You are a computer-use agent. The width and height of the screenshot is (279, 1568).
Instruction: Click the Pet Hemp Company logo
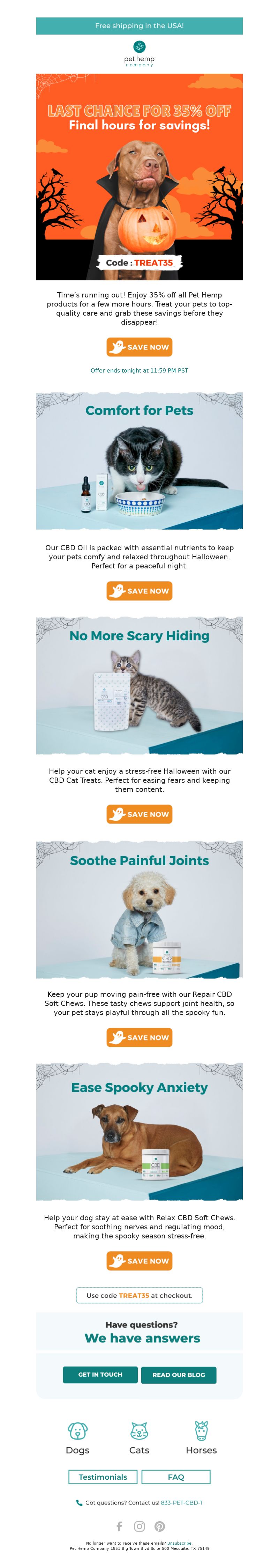[x=139, y=53]
